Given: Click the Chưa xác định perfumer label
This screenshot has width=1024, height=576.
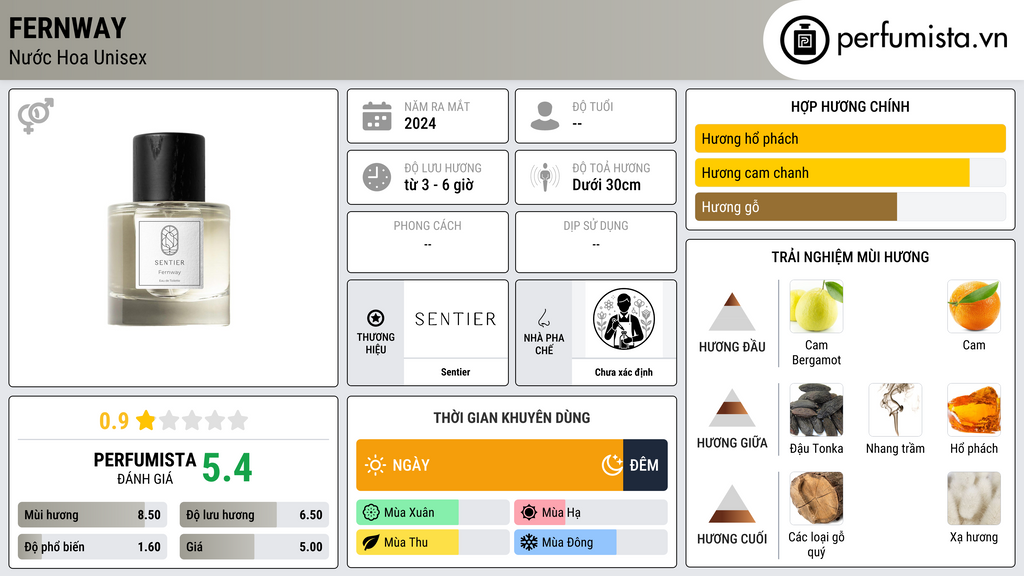Looking at the screenshot, I should click(x=624, y=372).
